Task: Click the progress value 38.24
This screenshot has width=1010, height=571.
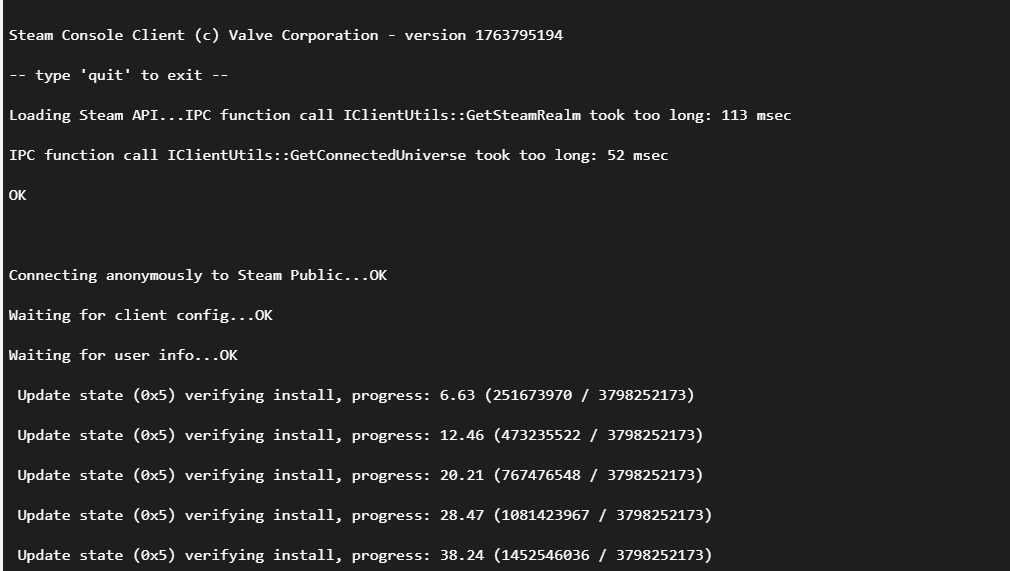Action: [462, 555]
